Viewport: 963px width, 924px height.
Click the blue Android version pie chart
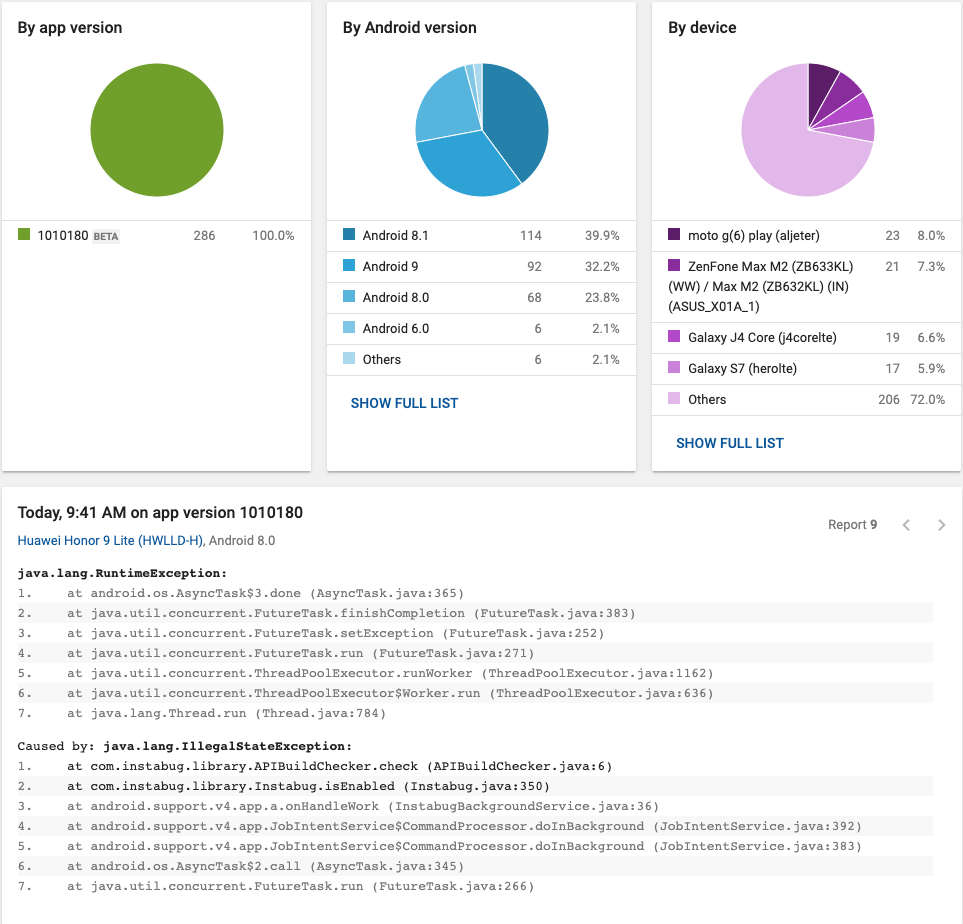(x=482, y=130)
